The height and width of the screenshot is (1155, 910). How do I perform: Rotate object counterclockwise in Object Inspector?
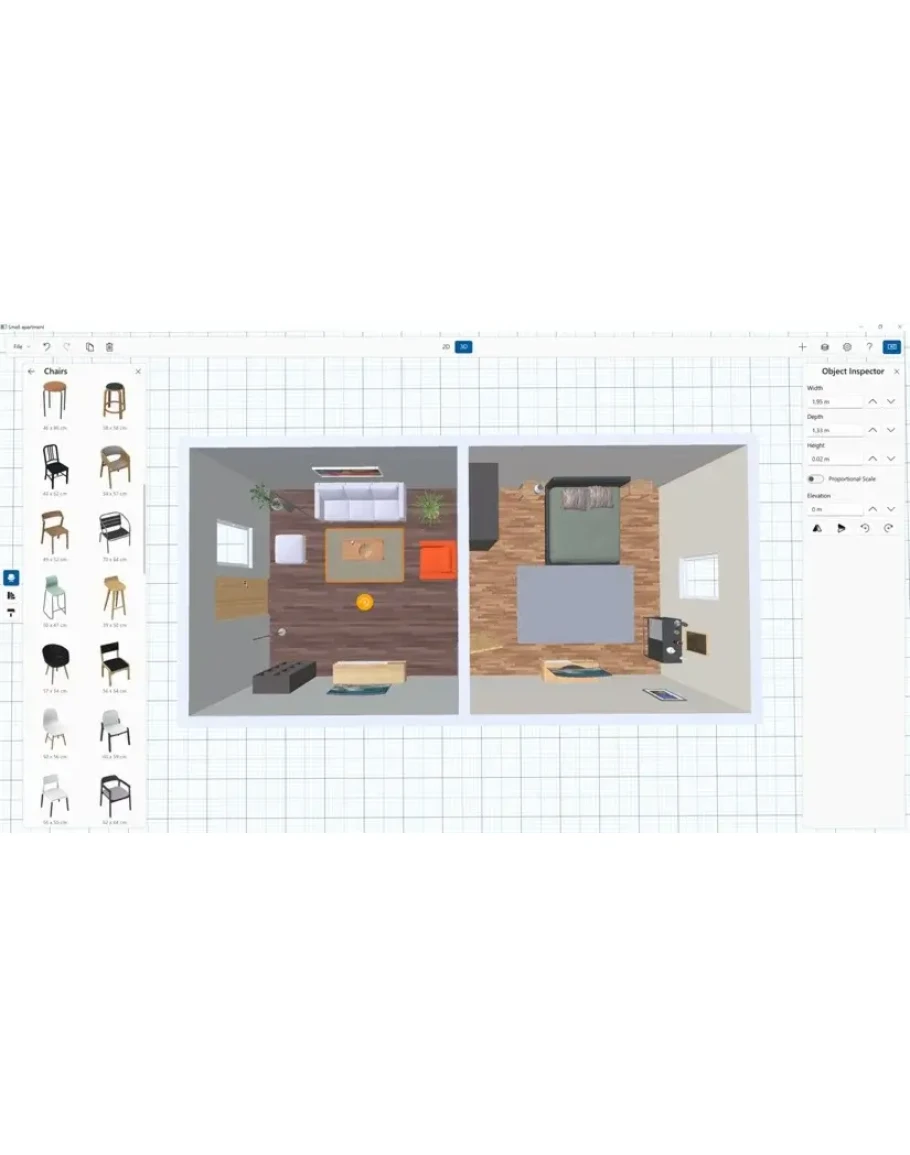(865, 528)
